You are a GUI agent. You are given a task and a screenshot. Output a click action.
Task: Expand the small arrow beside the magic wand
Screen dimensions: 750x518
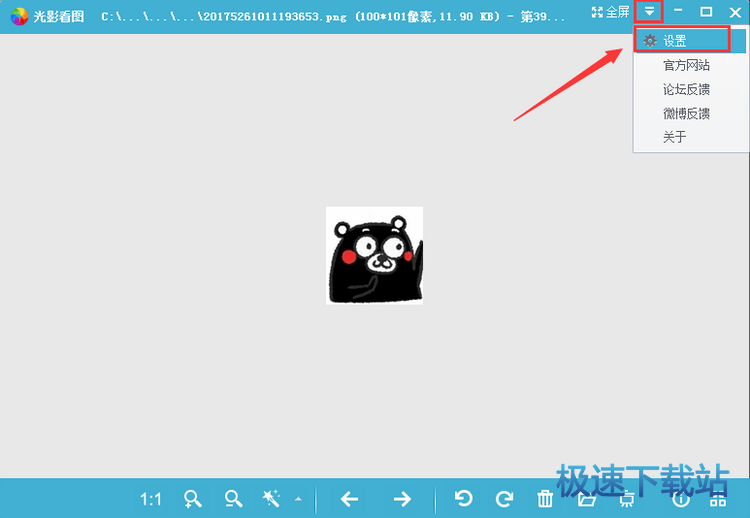tap(298, 499)
